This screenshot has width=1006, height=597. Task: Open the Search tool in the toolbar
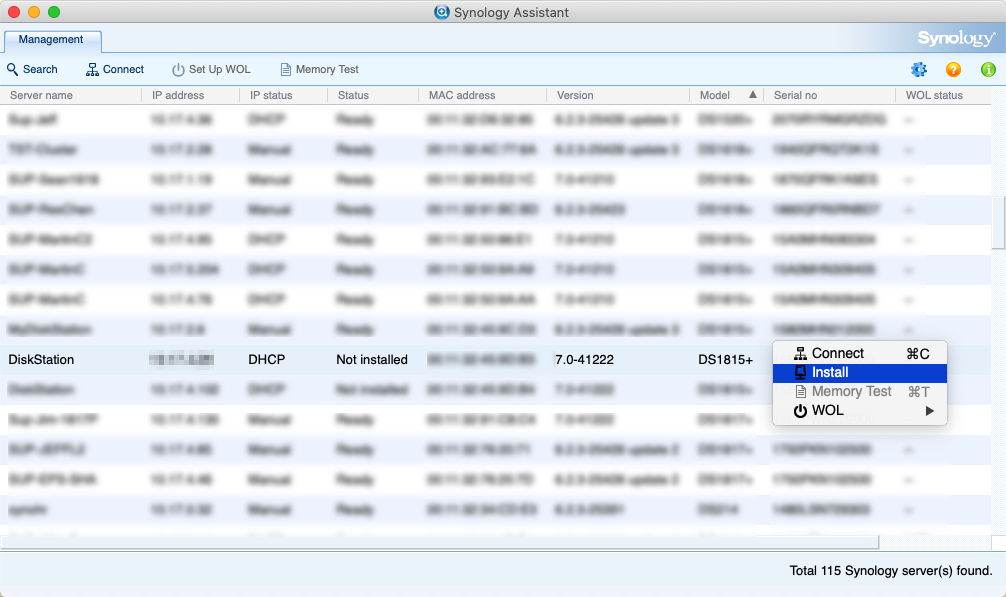[x=33, y=69]
